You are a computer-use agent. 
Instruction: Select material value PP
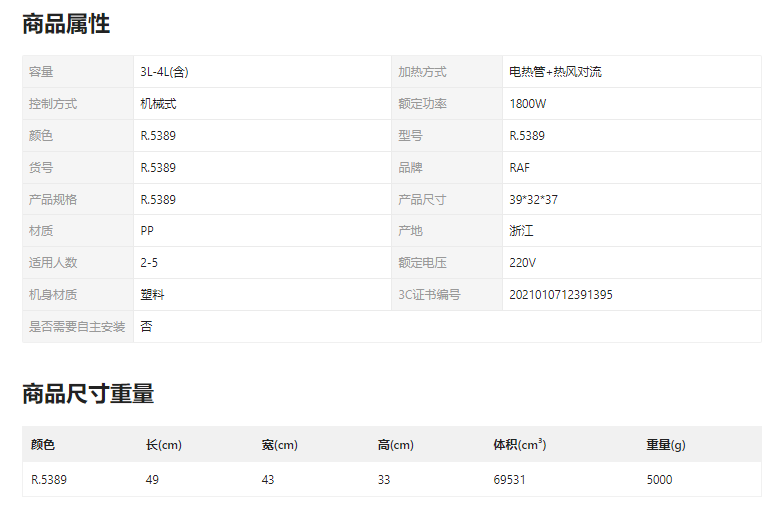click(147, 231)
